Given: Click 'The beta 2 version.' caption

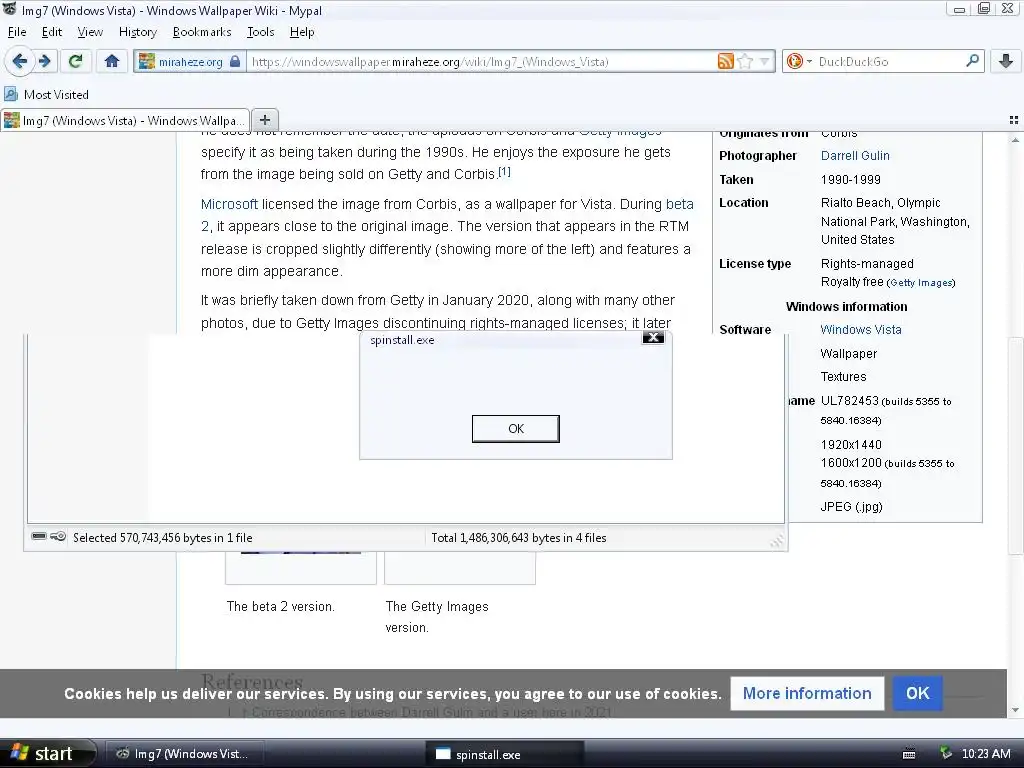Looking at the screenshot, I should [x=280, y=606].
